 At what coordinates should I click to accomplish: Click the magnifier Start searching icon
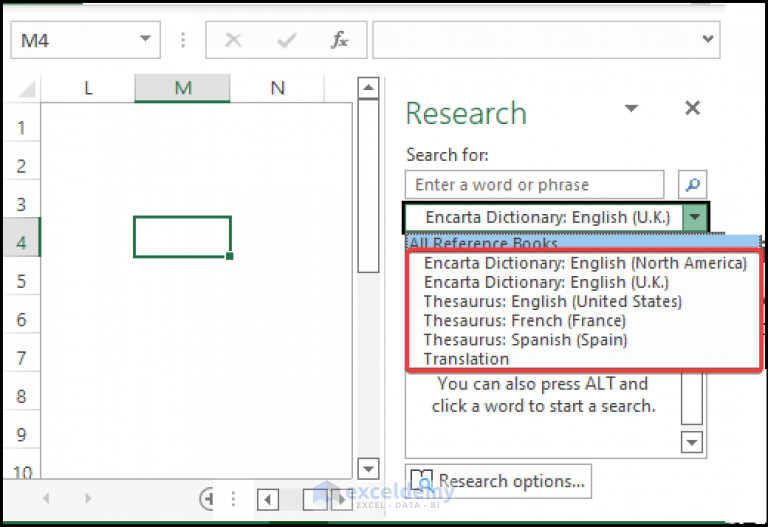693,185
